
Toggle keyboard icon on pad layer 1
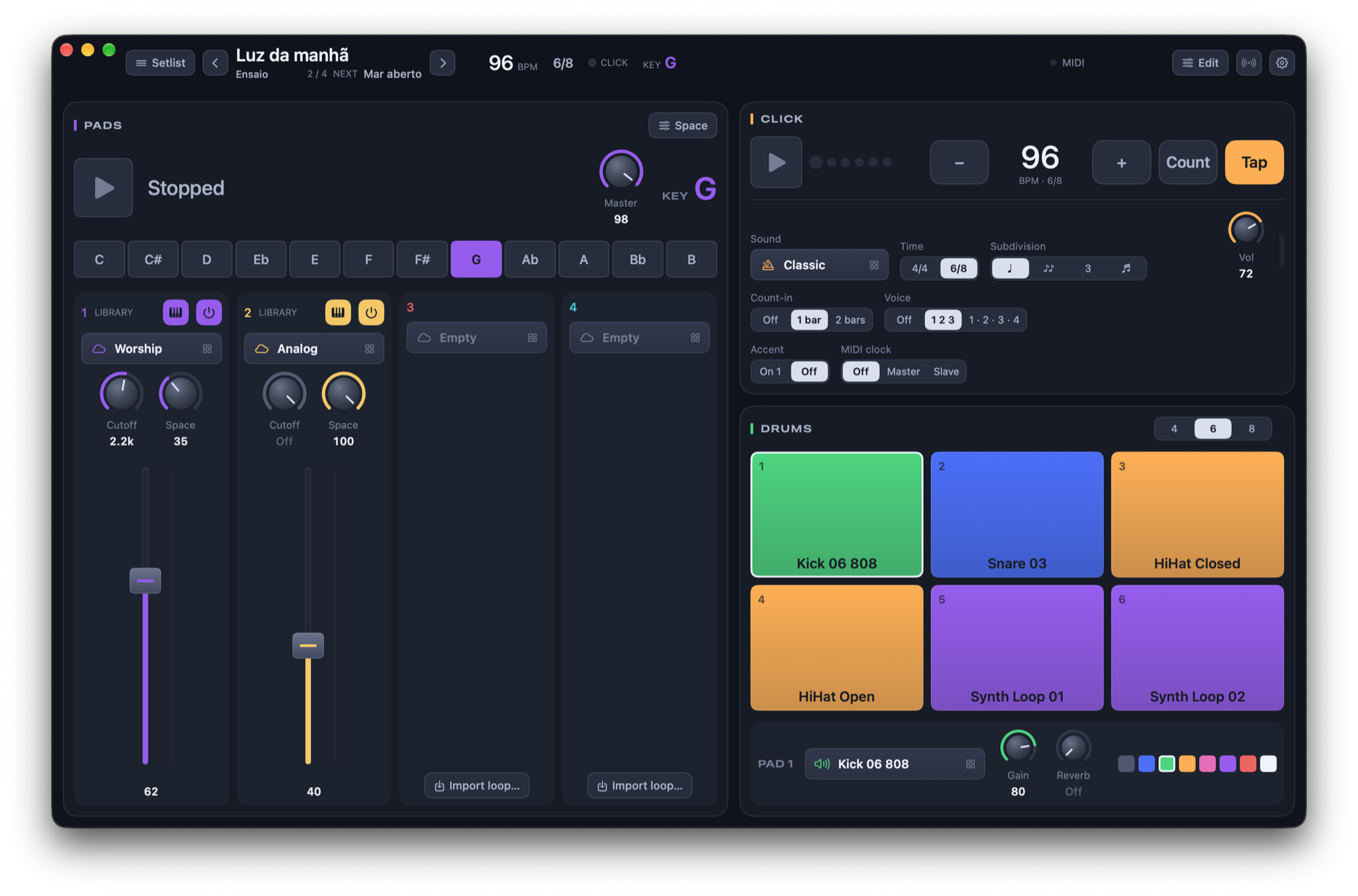click(176, 312)
